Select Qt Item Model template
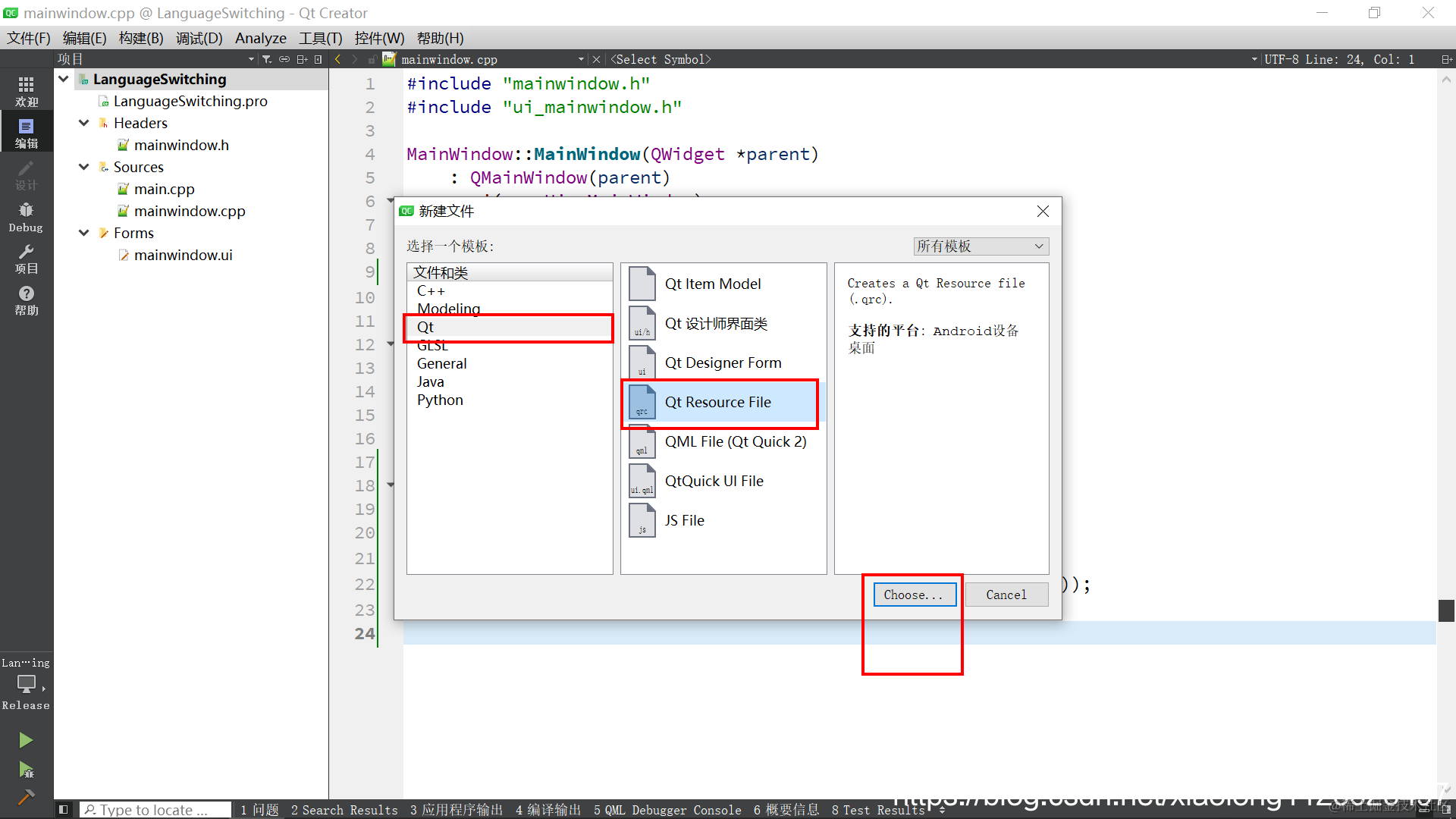Viewport: 1456px width, 819px height. tap(723, 284)
